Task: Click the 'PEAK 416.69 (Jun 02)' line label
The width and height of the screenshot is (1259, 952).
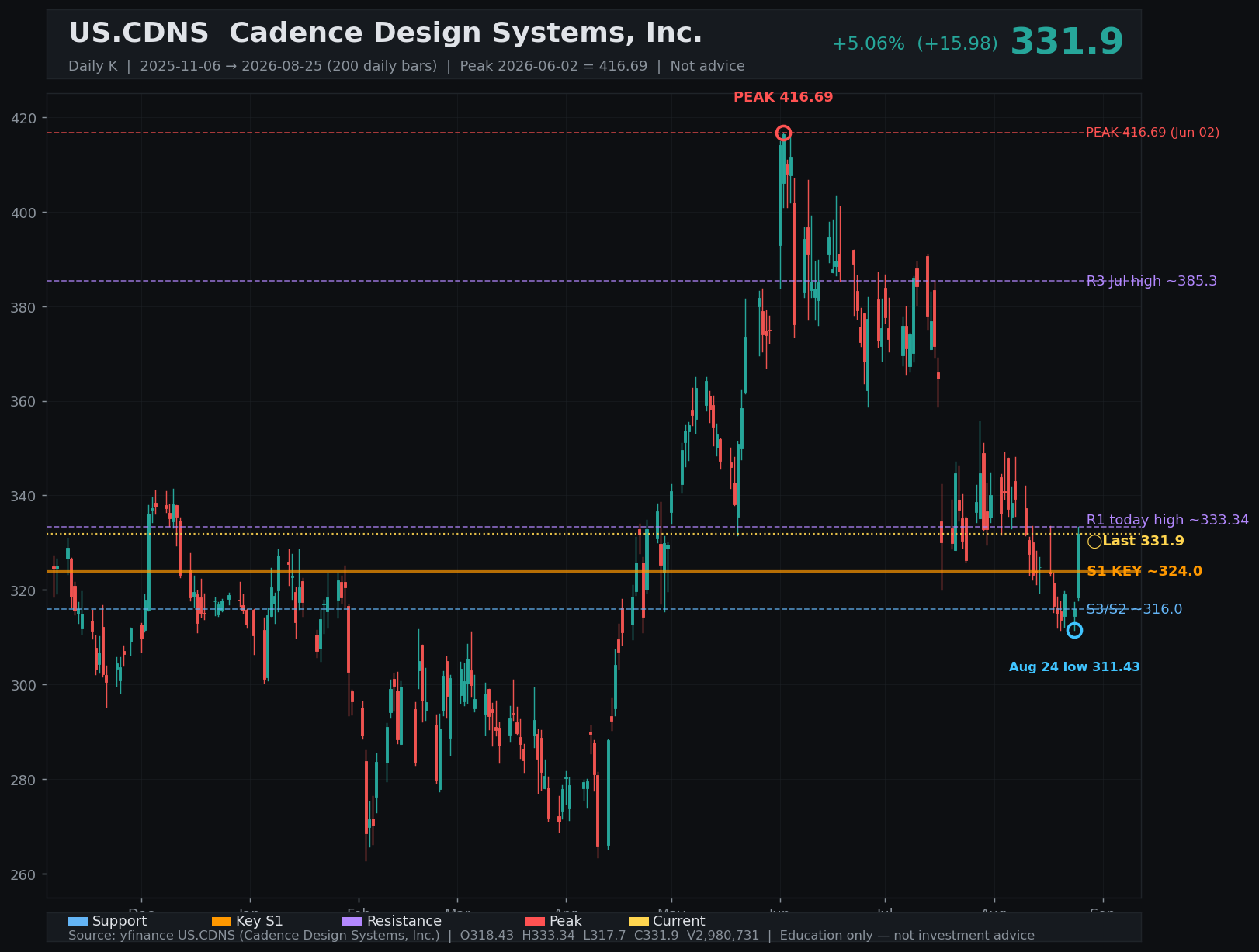Action: (x=1153, y=133)
